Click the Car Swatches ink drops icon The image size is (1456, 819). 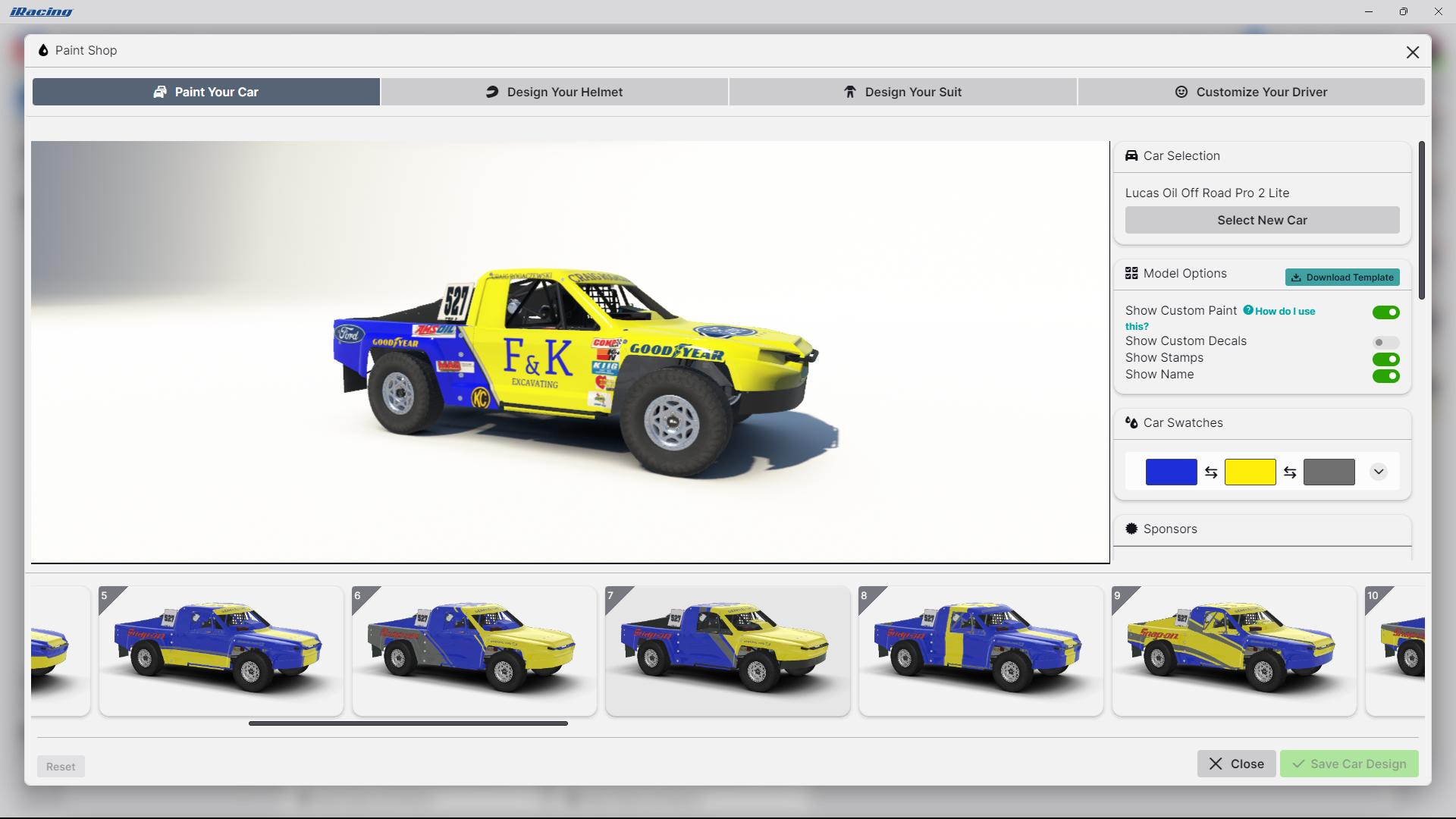1131,423
